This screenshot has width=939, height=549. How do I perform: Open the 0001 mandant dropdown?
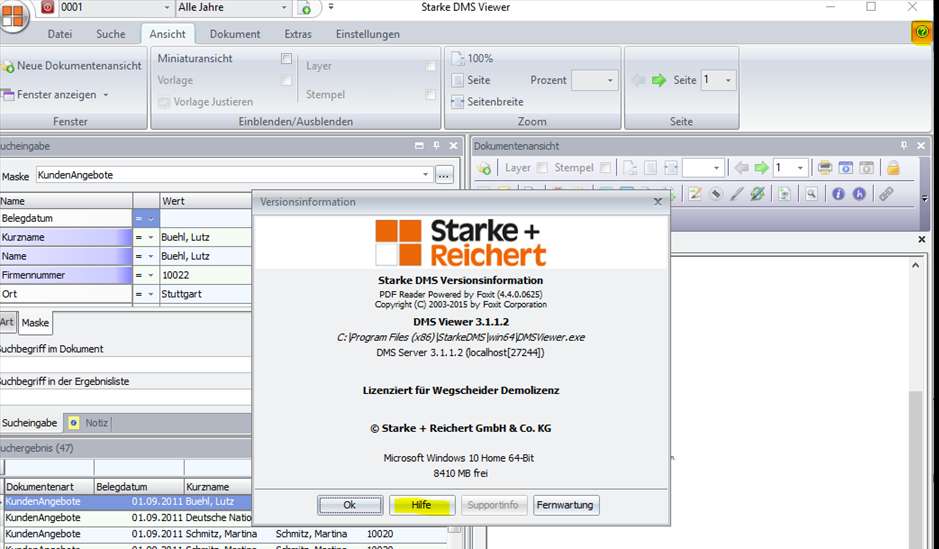pos(166,8)
